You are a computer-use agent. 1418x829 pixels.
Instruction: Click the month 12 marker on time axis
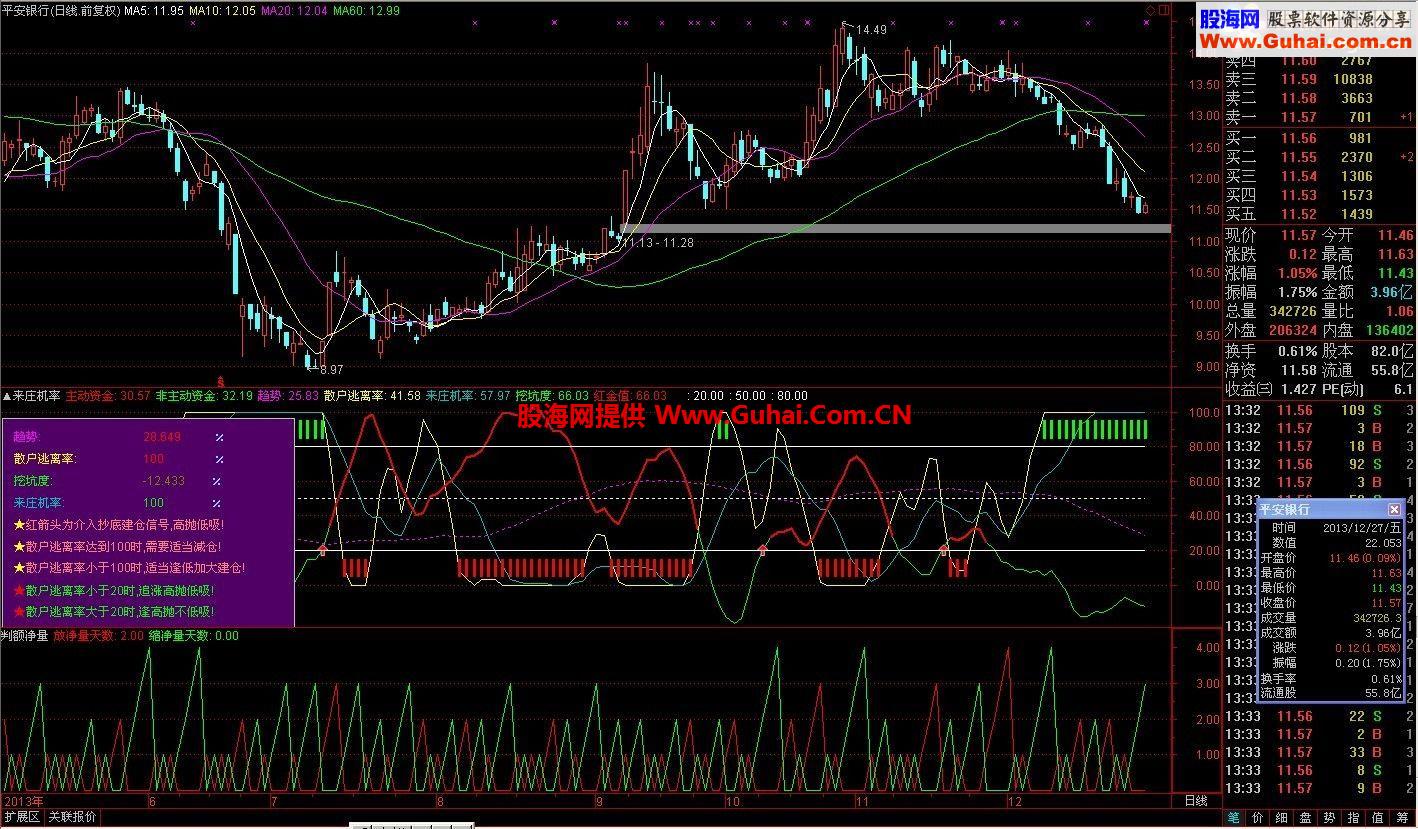point(1013,801)
